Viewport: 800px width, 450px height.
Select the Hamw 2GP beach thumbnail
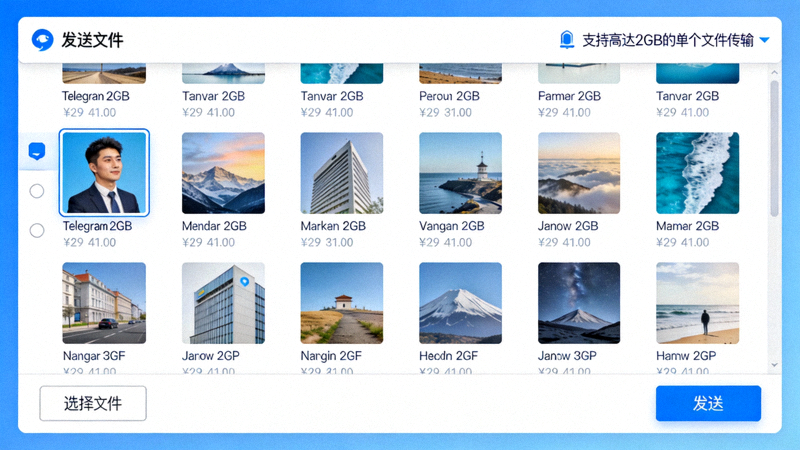(697, 303)
